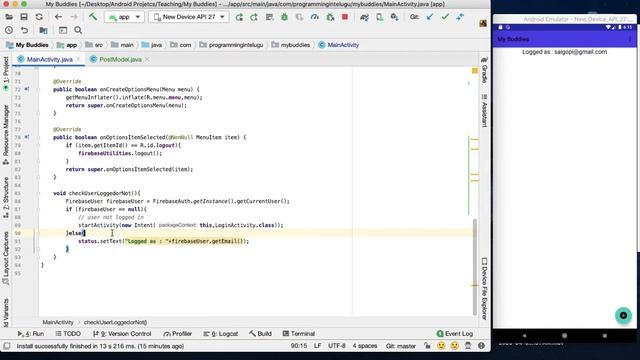The width and height of the screenshot is (640, 360).
Task: Open the Structure side panel
Action: (x=6, y=197)
